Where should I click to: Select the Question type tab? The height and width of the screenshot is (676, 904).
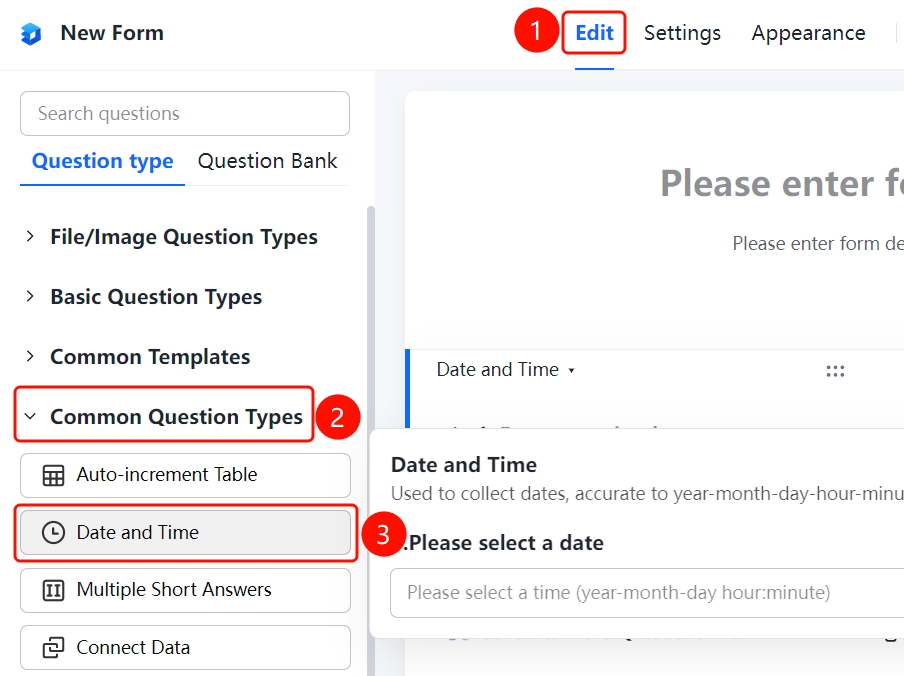pyautogui.click(x=103, y=161)
